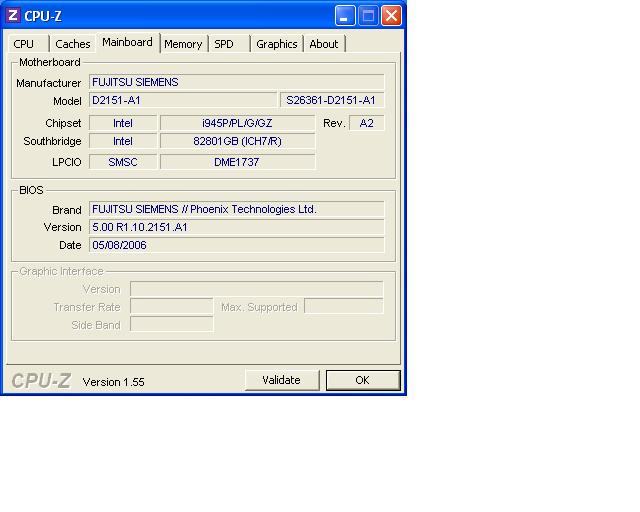
Task: Click the DME1737 LPCIO field
Action: (238, 162)
